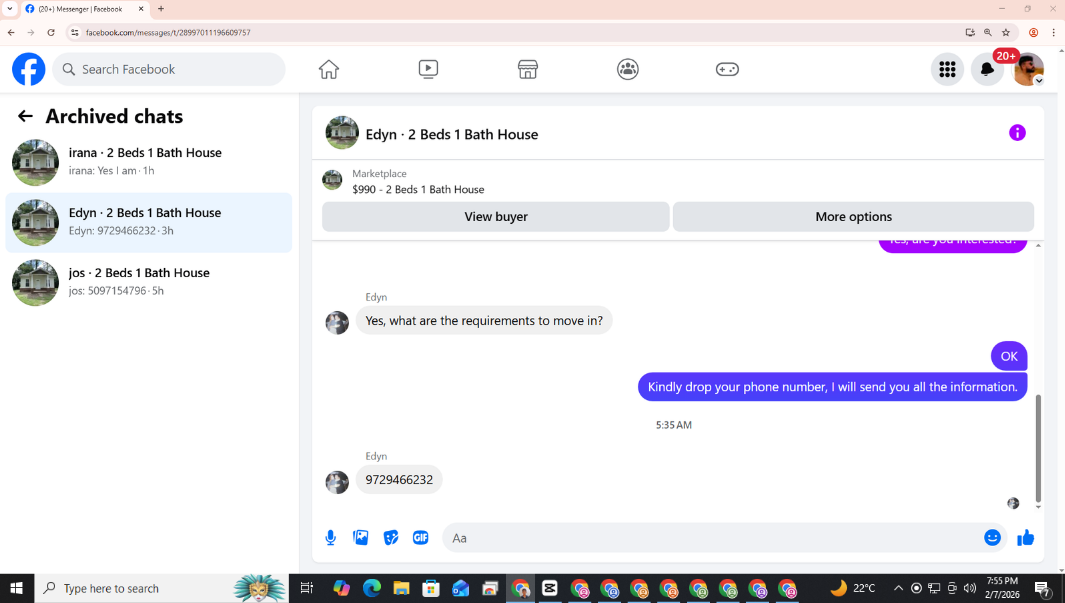Go to the Home feed icon
Viewport: 1065px width, 603px height.
tap(329, 69)
